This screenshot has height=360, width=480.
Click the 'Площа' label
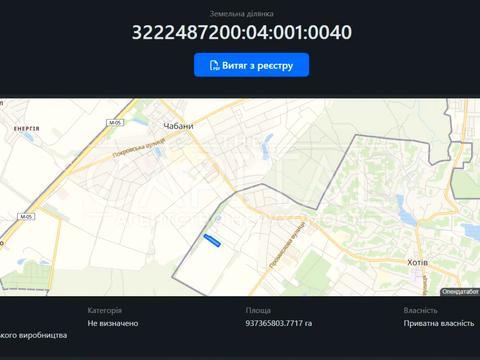(258, 310)
